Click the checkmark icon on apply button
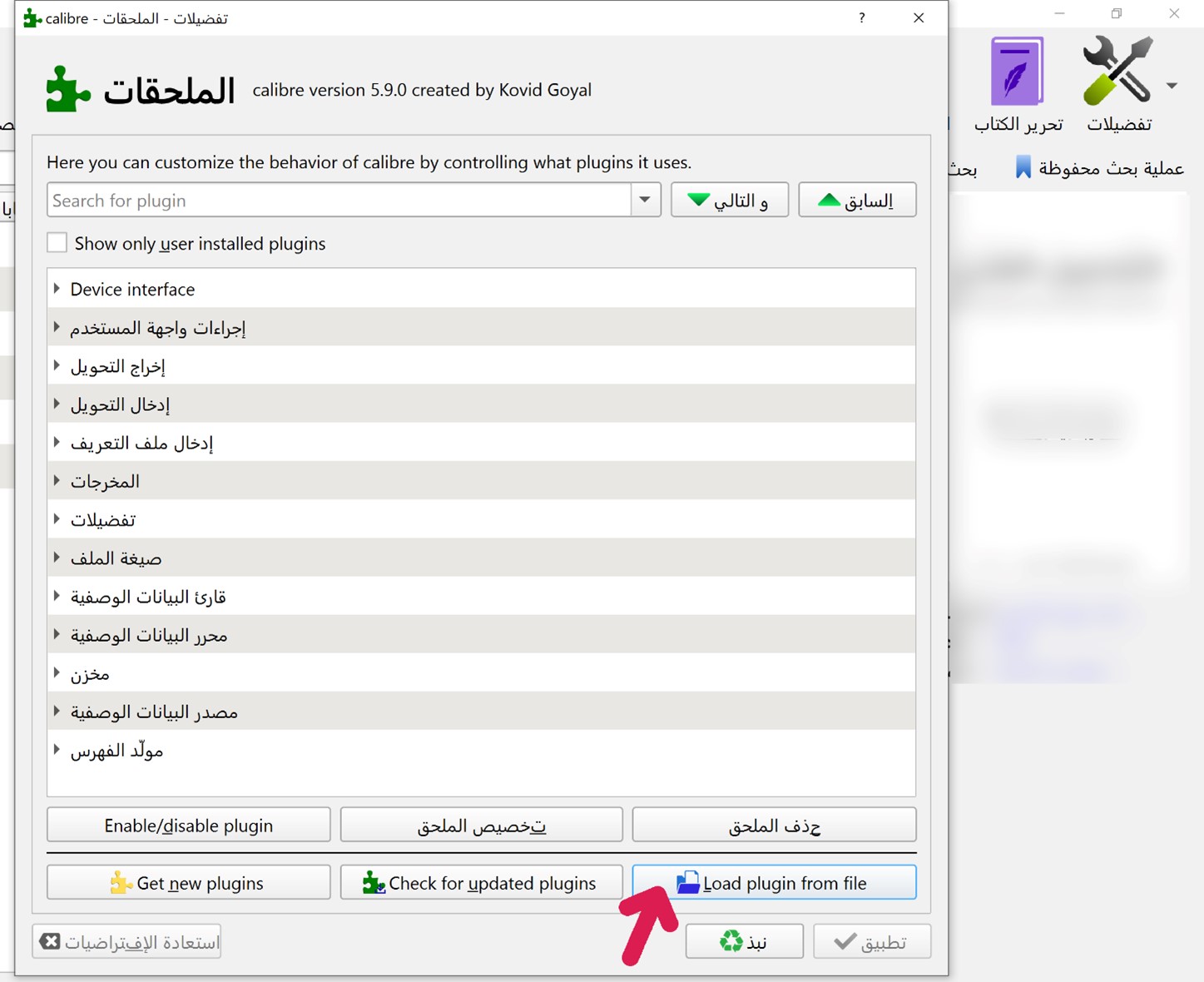Viewport: 1204px width, 982px height. pyautogui.click(x=845, y=941)
